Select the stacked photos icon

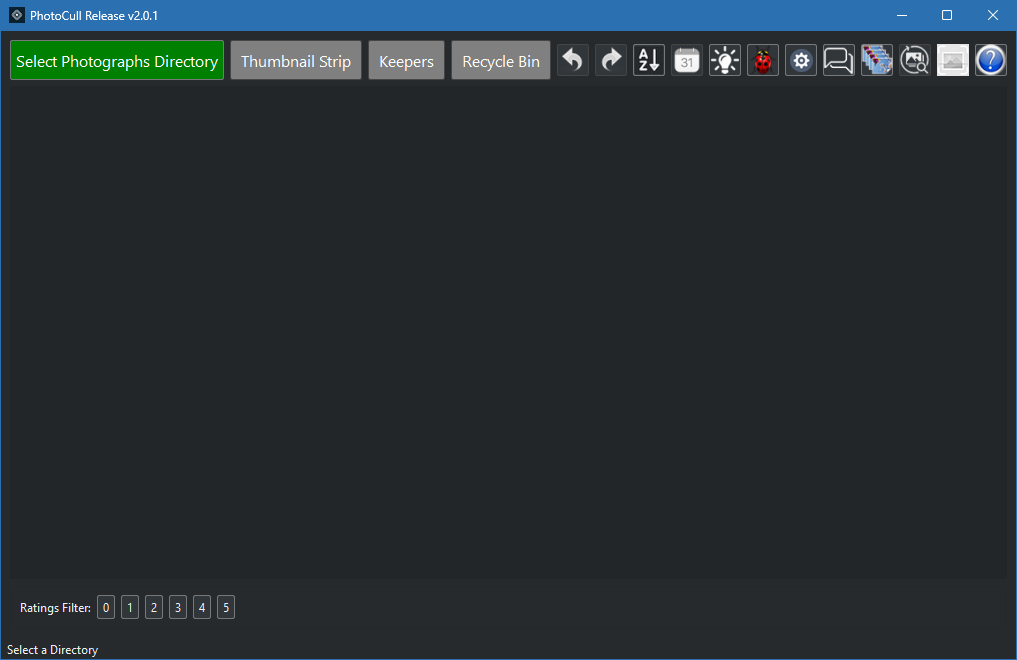point(876,60)
